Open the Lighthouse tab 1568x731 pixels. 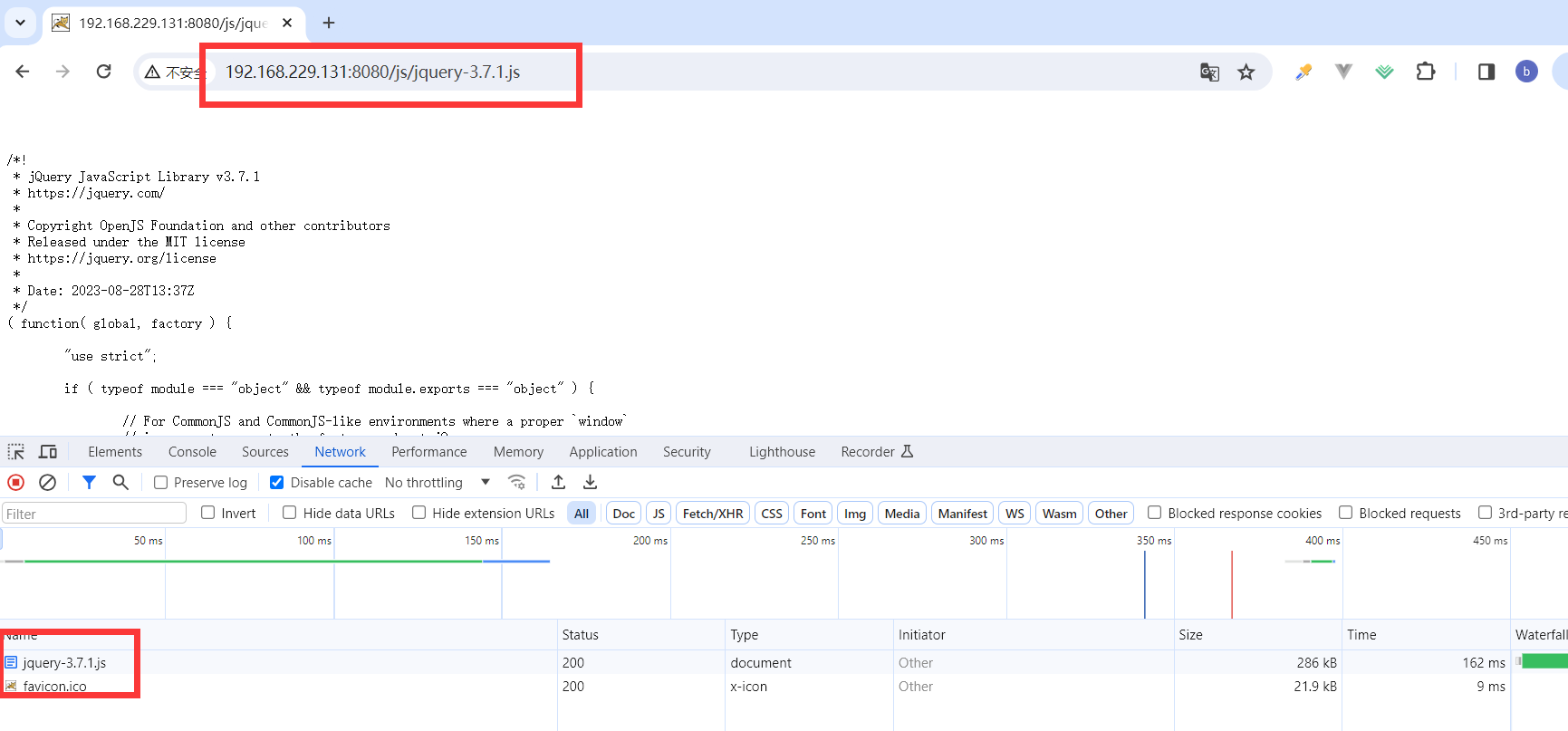pos(782,451)
